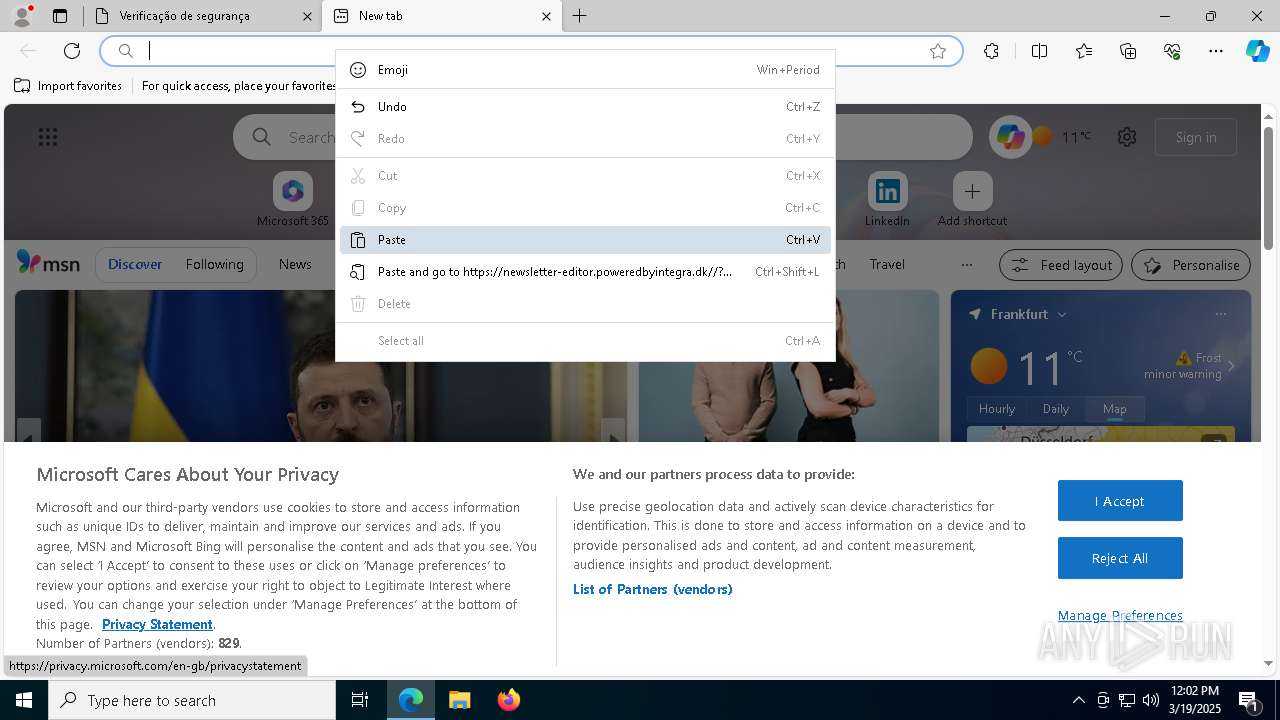
Task: Toggle split screen icon
Action: [1039, 51]
